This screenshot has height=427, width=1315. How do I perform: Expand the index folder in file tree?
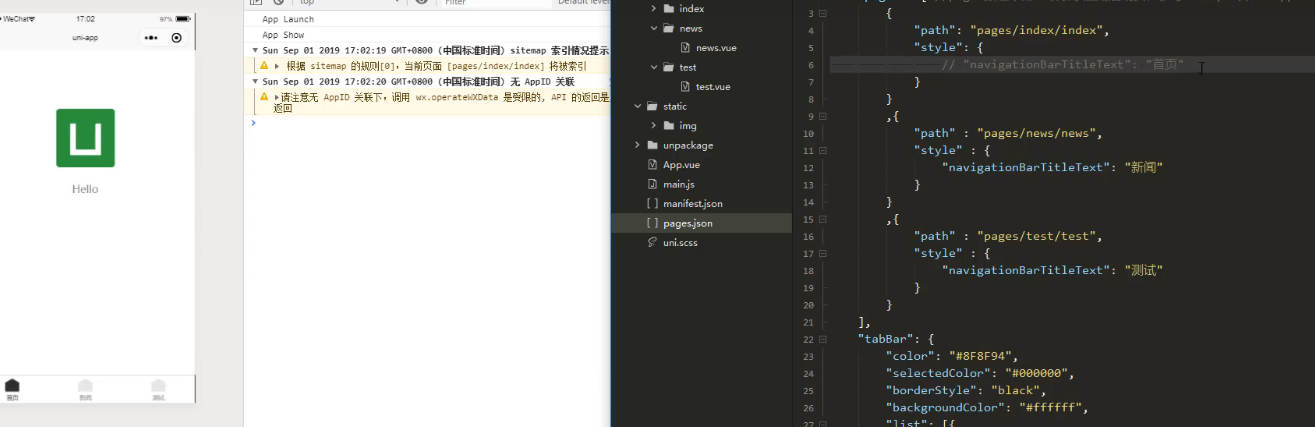(654, 8)
